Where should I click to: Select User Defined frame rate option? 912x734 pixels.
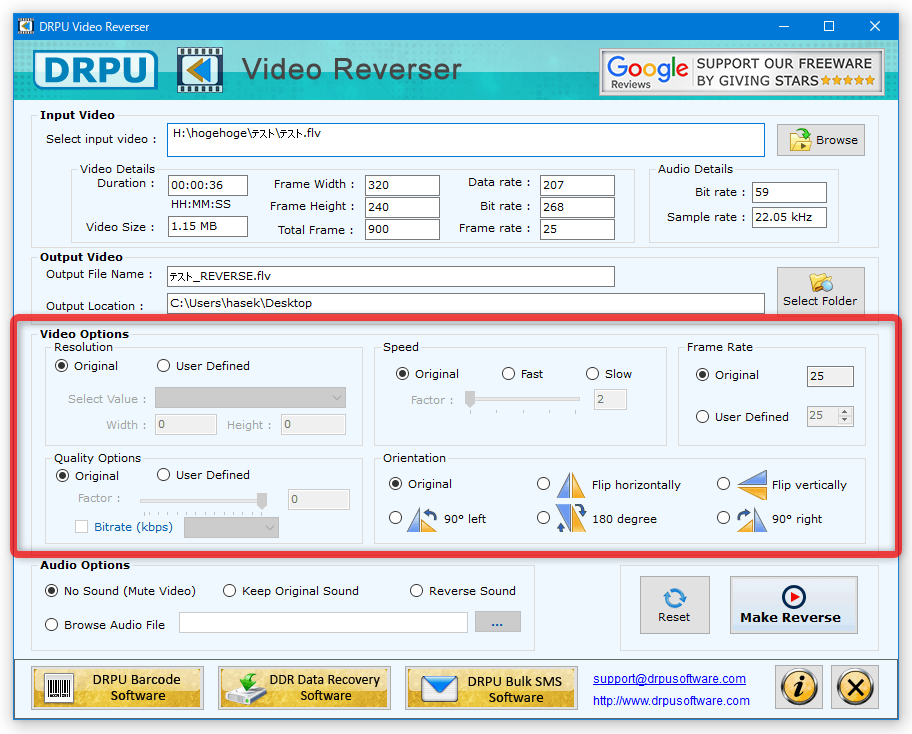tap(703, 417)
